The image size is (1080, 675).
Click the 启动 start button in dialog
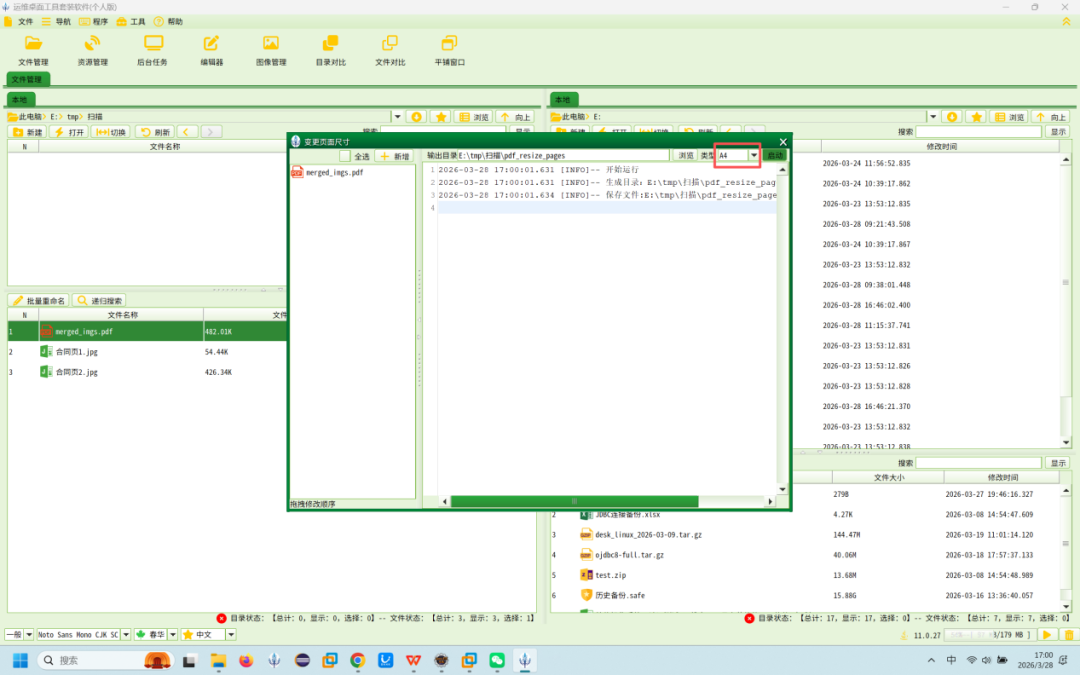point(775,156)
